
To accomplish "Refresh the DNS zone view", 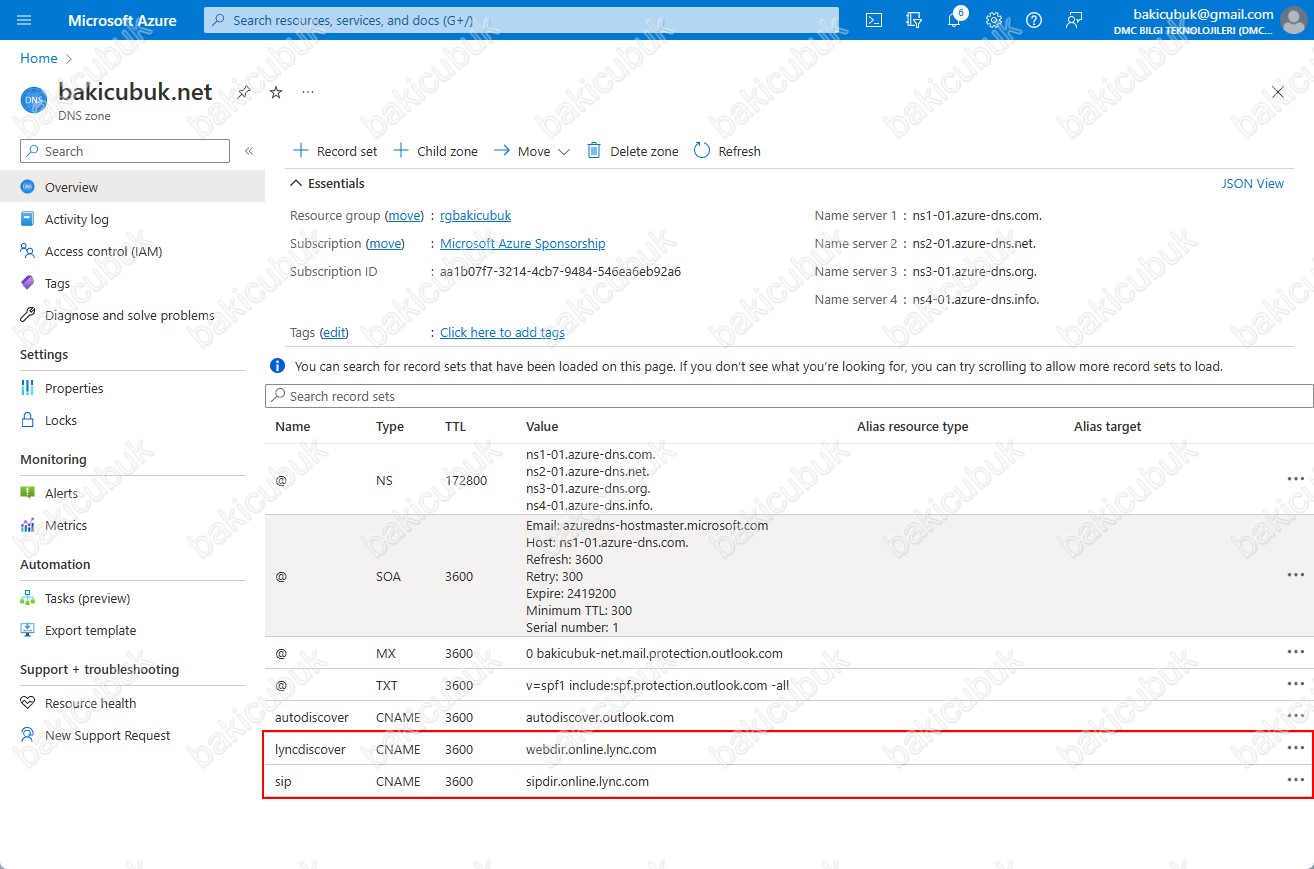I will click(x=727, y=151).
